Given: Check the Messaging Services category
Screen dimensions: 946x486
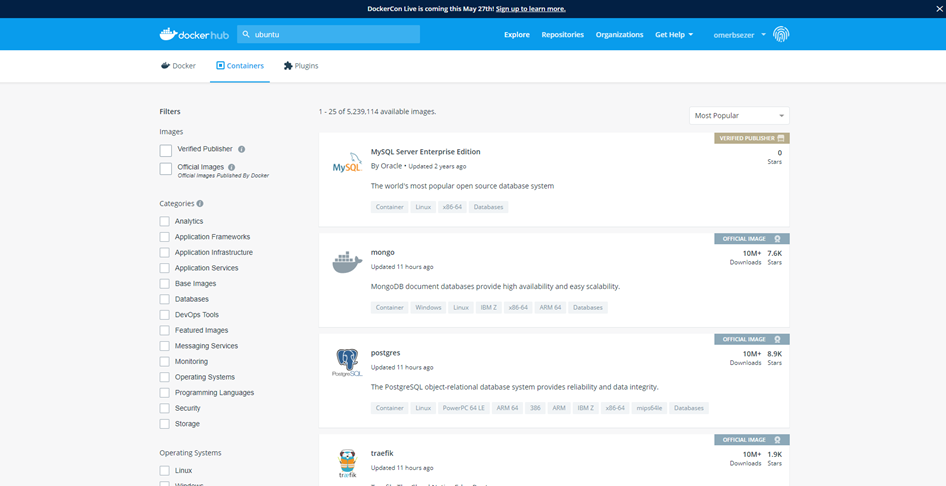Looking at the screenshot, I should (x=165, y=346).
